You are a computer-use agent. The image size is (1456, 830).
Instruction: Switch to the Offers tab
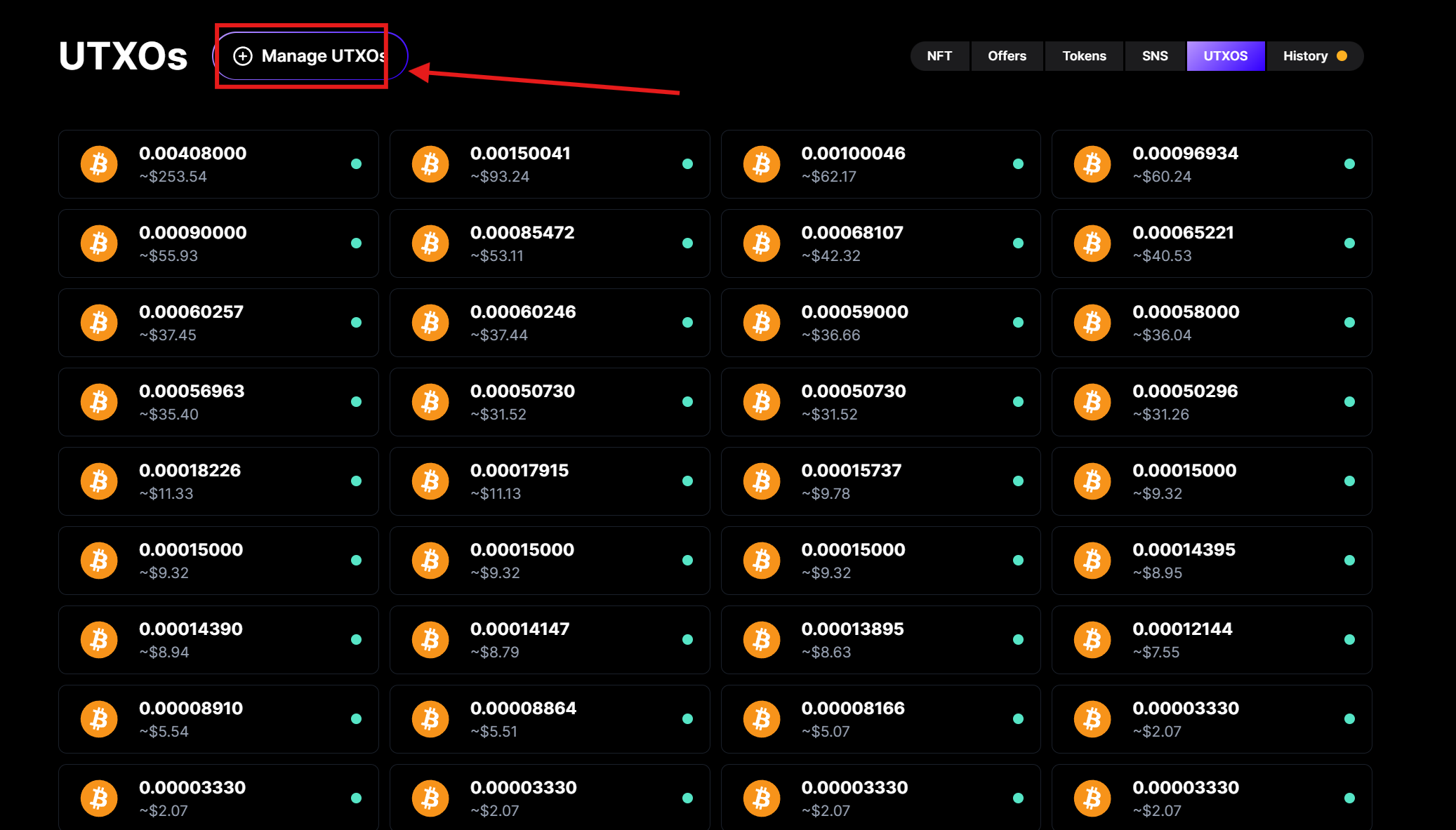tap(1007, 55)
